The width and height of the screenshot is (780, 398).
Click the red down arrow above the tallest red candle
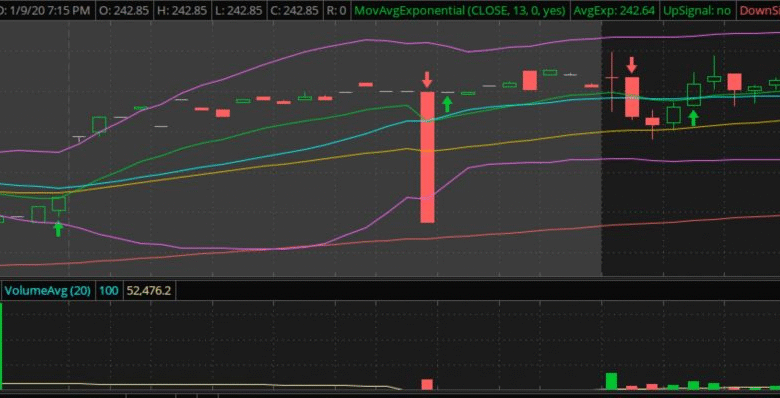pyautogui.click(x=427, y=80)
